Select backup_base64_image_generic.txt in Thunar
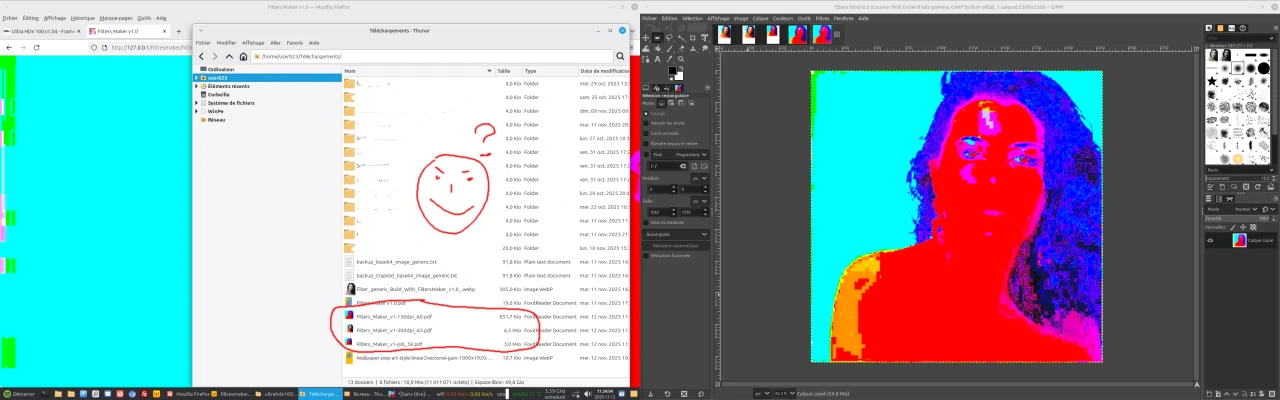The width and height of the screenshot is (1280, 400). pos(397,261)
